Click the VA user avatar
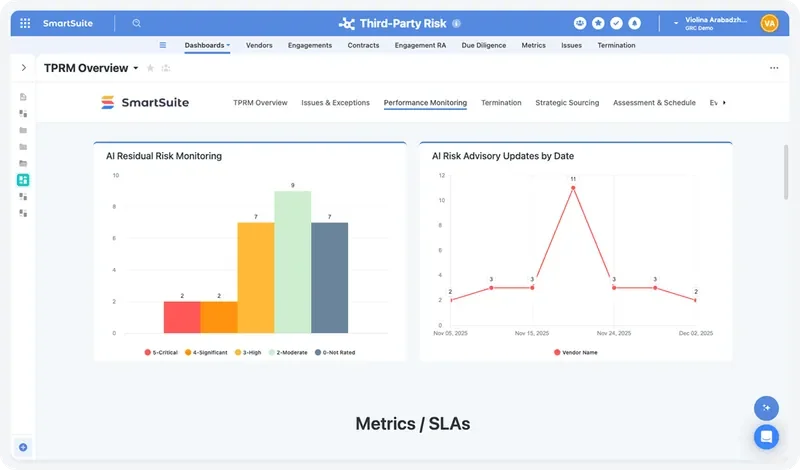800x470 pixels. pyautogui.click(x=769, y=23)
